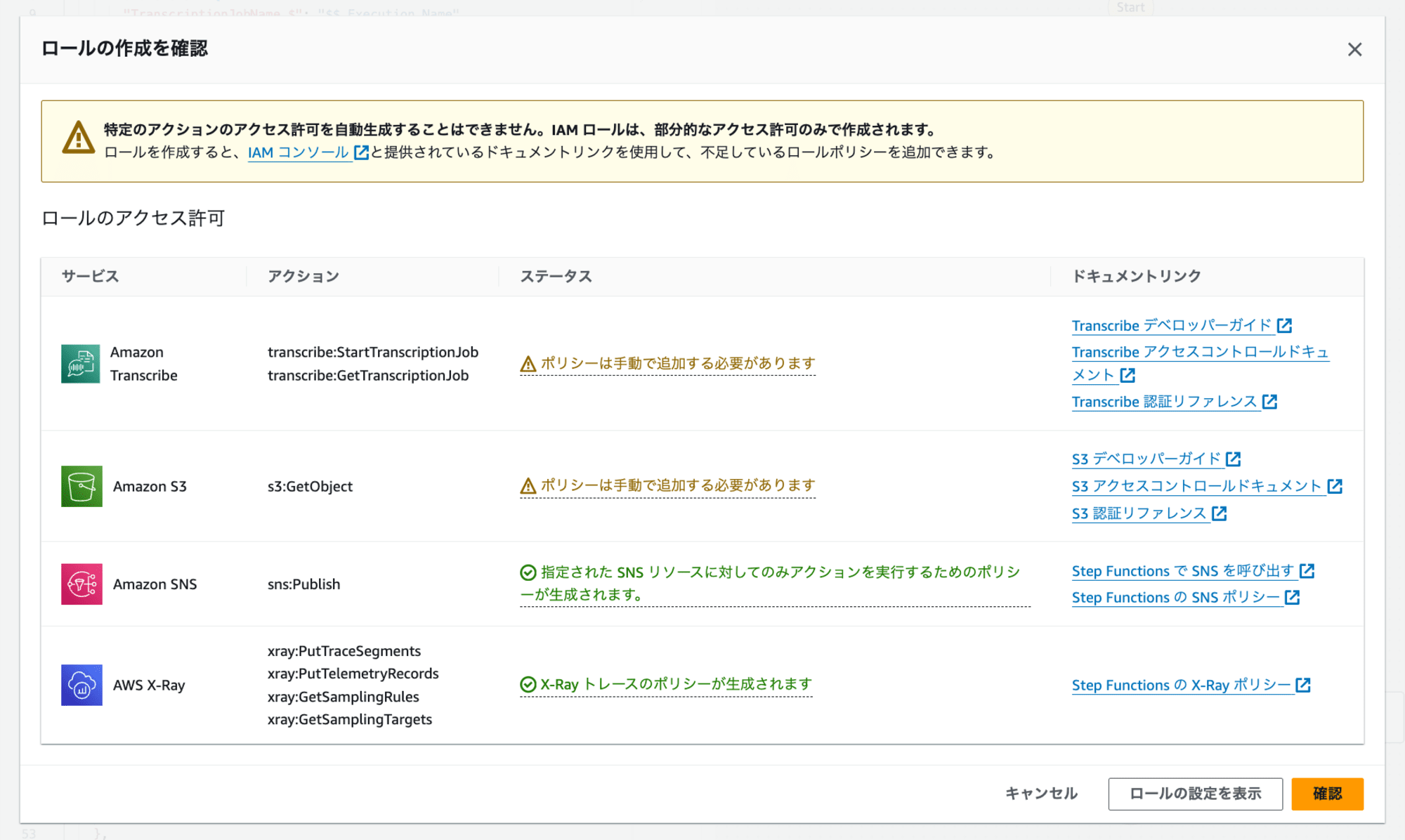Image resolution: width=1405 pixels, height=840 pixels.
Task: Click the サービス column header
Action: [x=90, y=276]
